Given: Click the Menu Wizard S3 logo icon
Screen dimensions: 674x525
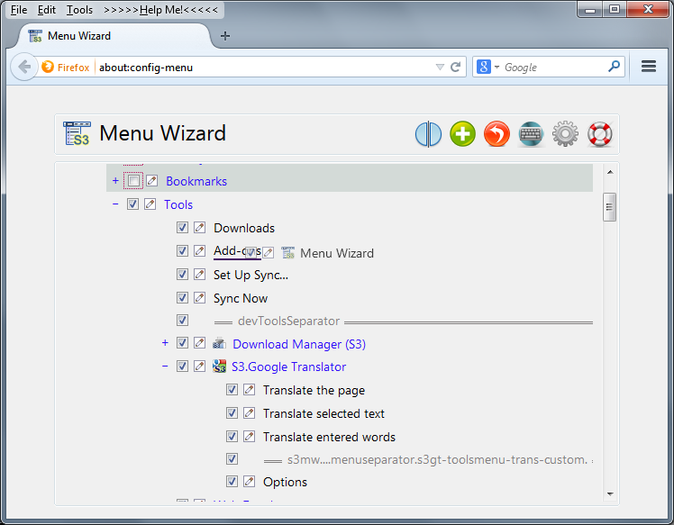Looking at the screenshot, I should (77, 133).
